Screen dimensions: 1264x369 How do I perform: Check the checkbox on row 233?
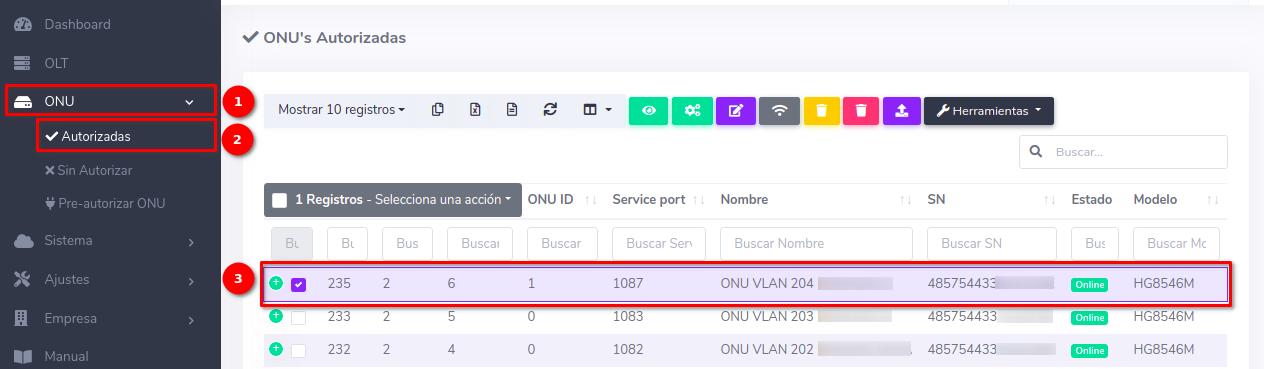point(298,318)
